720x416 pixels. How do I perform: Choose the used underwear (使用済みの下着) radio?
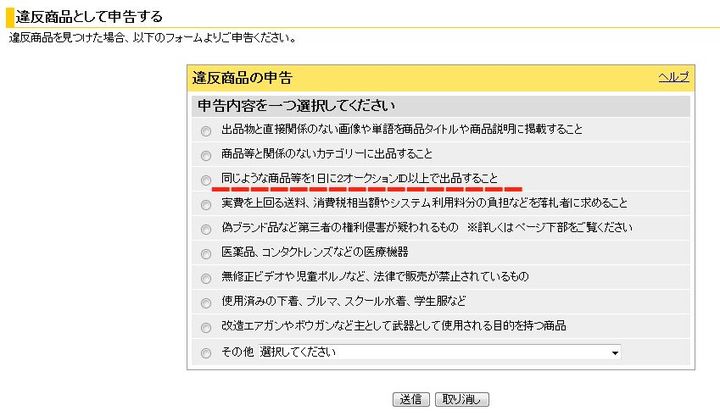206,303
